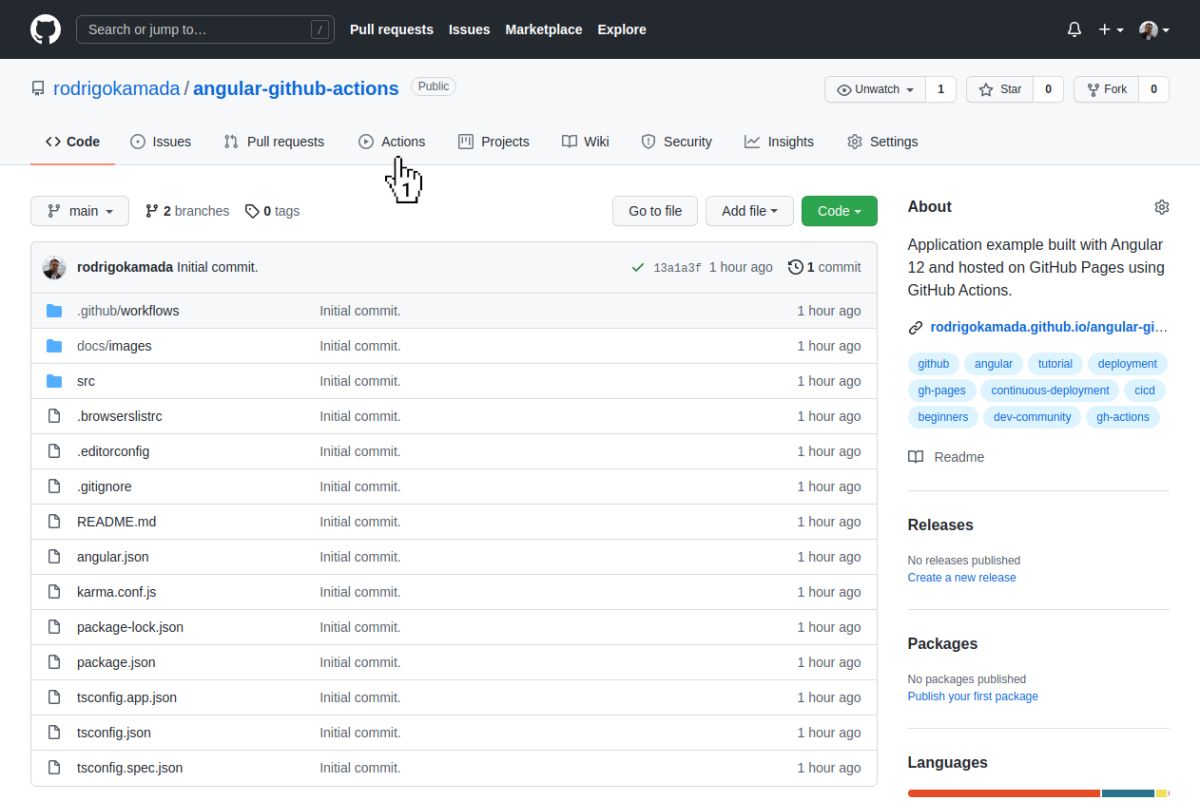Focus the Search or jump to field
Viewport: 1200px width, 801px height.
(205, 30)
